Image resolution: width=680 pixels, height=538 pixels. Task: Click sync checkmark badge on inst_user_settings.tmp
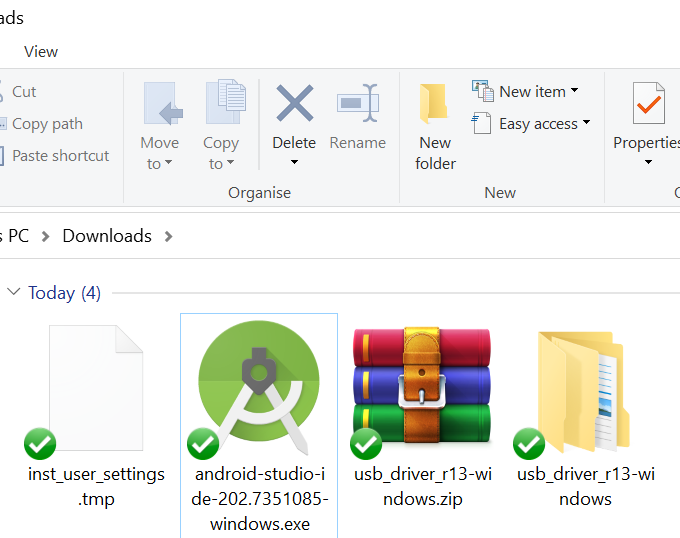[40, 443]
